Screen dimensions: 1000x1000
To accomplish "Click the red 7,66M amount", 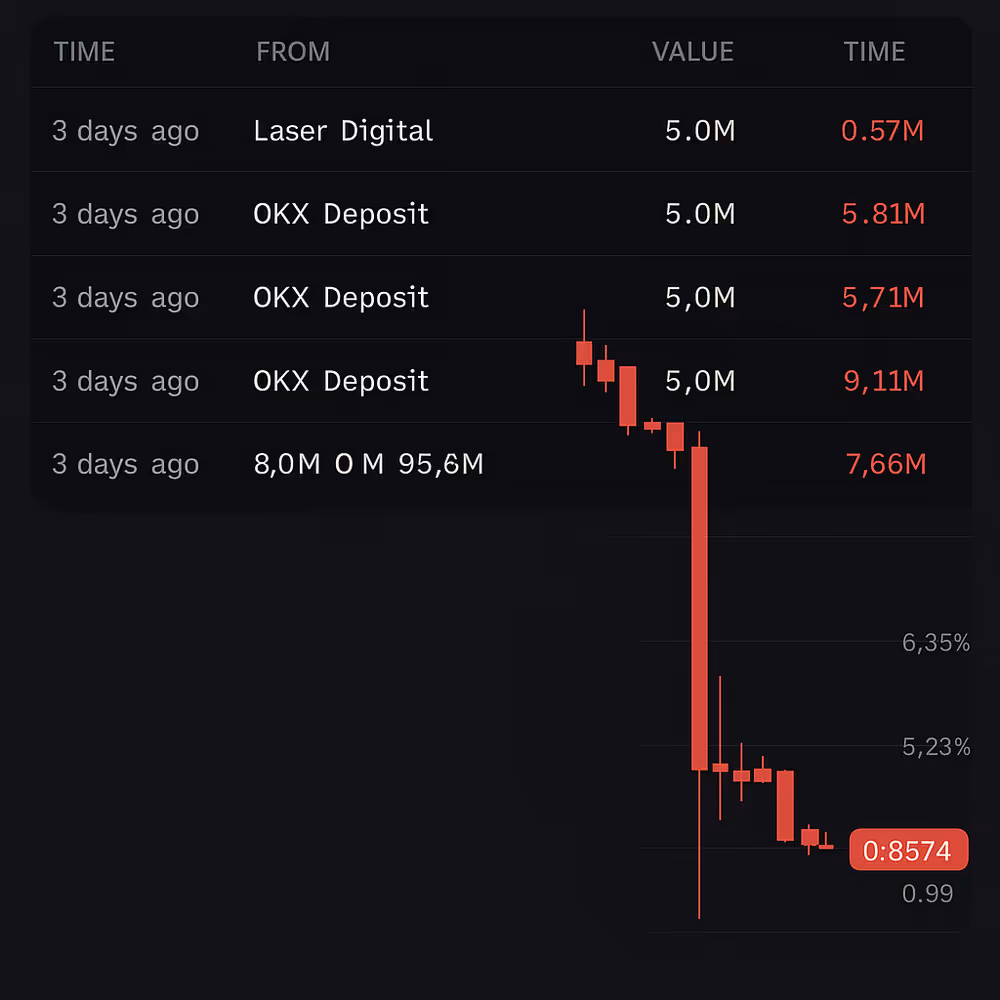I will coord(885,465).
